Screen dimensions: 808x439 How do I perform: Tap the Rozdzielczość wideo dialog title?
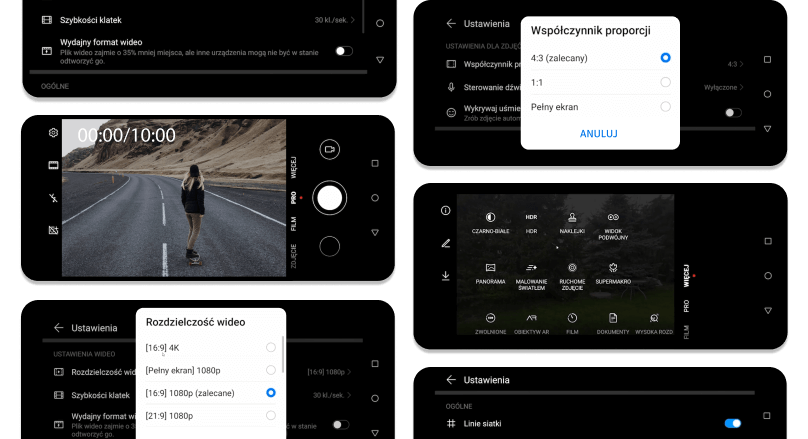(x=195, y=322)
